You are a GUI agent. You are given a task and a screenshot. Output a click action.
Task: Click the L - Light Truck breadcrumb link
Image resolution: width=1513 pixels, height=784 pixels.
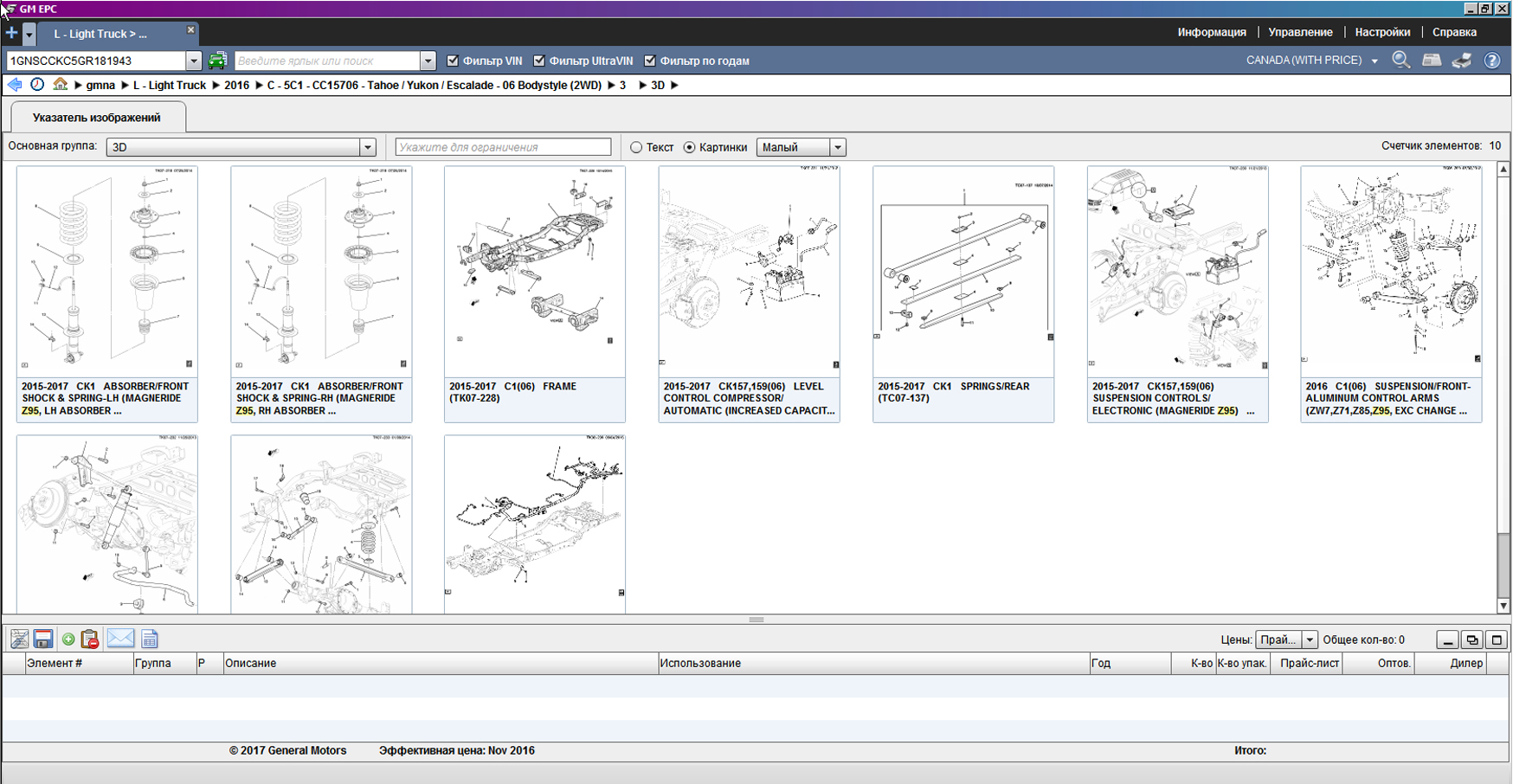point(170,85)
